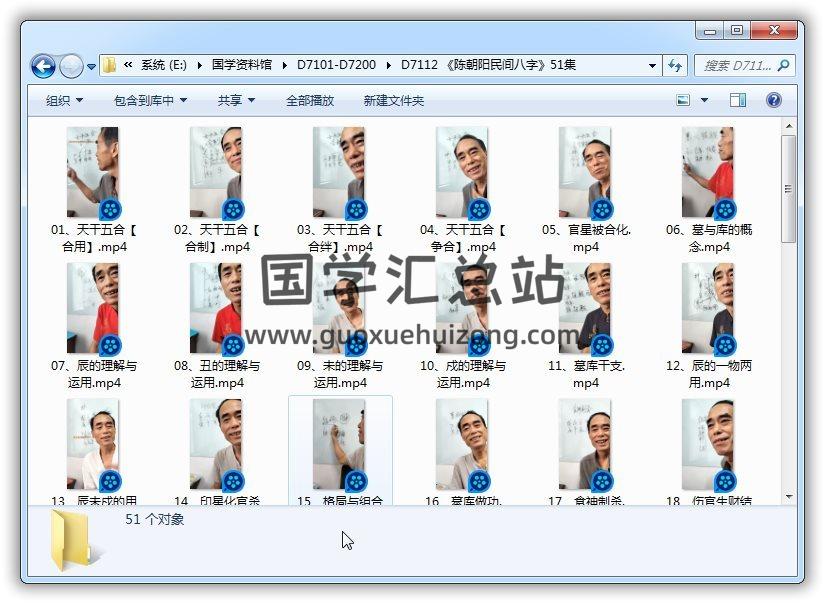Screen dimensions: 825x604
Task: Click the Forward navigation arrow button
Action: (71, 66)
